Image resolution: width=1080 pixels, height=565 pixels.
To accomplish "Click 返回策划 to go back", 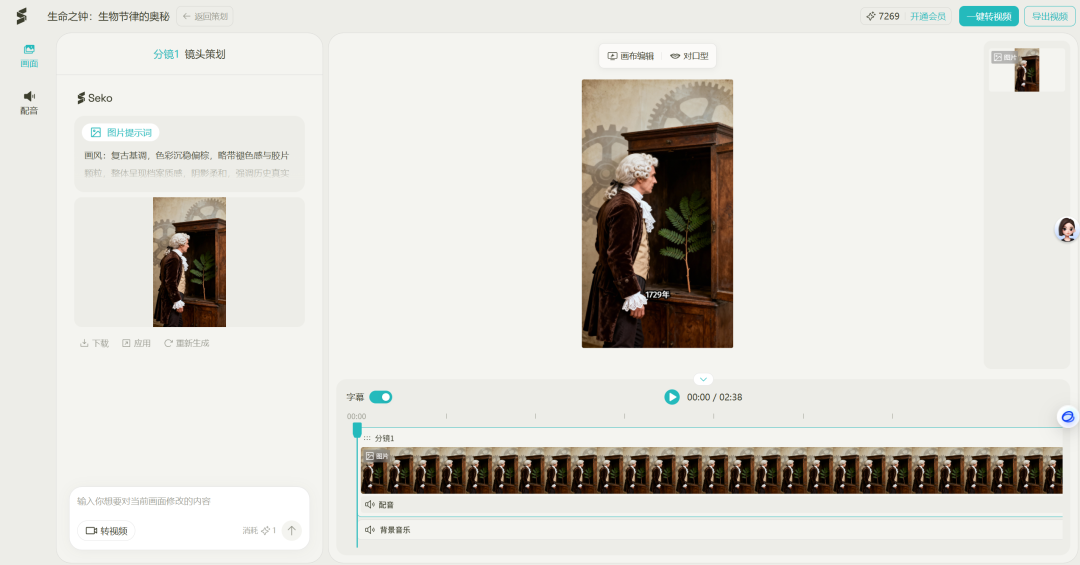I will click(205, 16).
